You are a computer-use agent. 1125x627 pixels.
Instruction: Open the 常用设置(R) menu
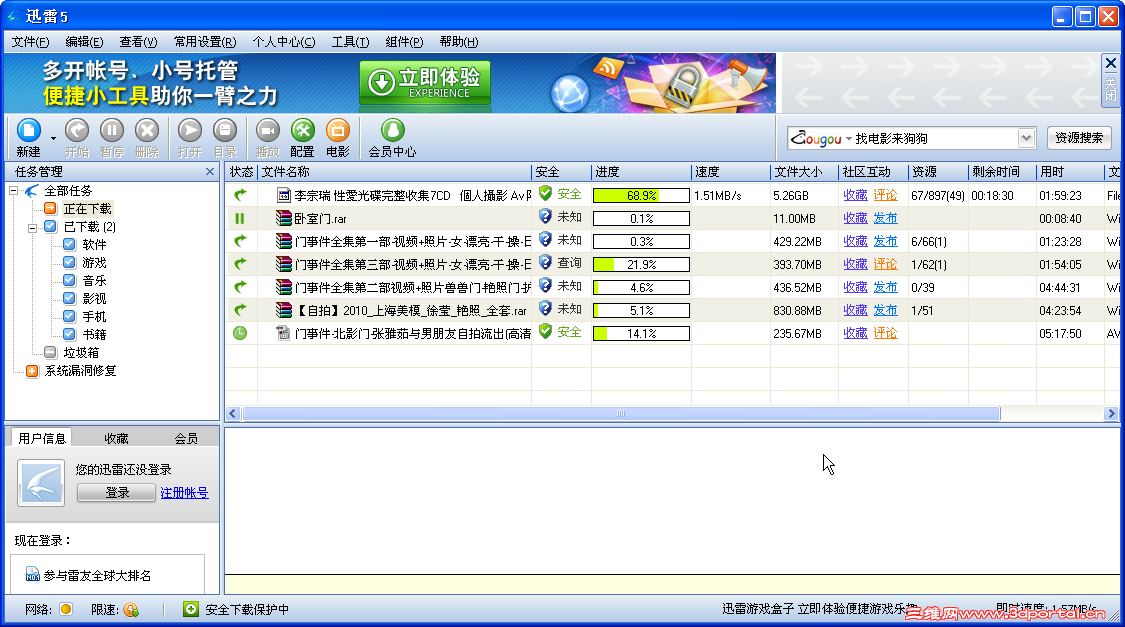(204, 42)
